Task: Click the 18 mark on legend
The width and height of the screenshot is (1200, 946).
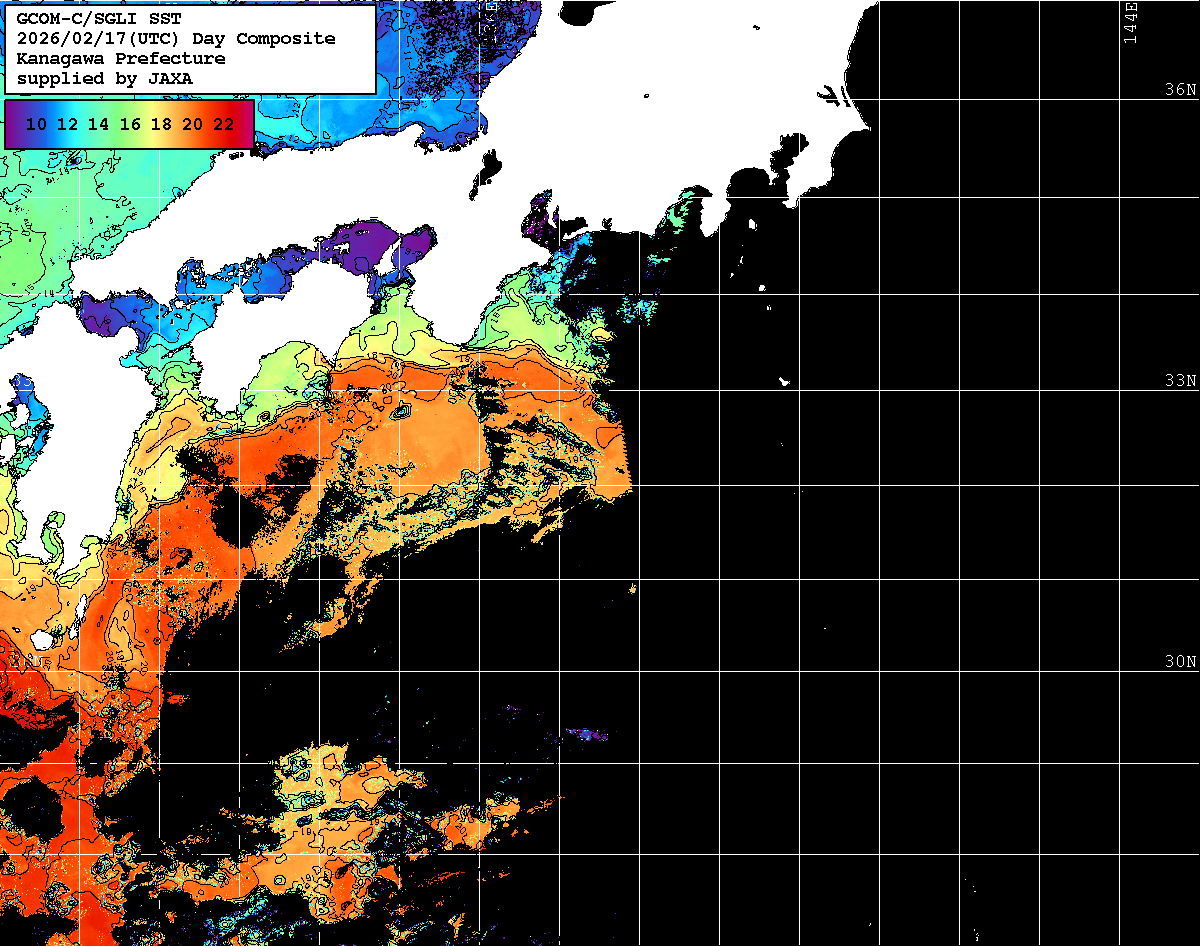Action: pos(161,124)
